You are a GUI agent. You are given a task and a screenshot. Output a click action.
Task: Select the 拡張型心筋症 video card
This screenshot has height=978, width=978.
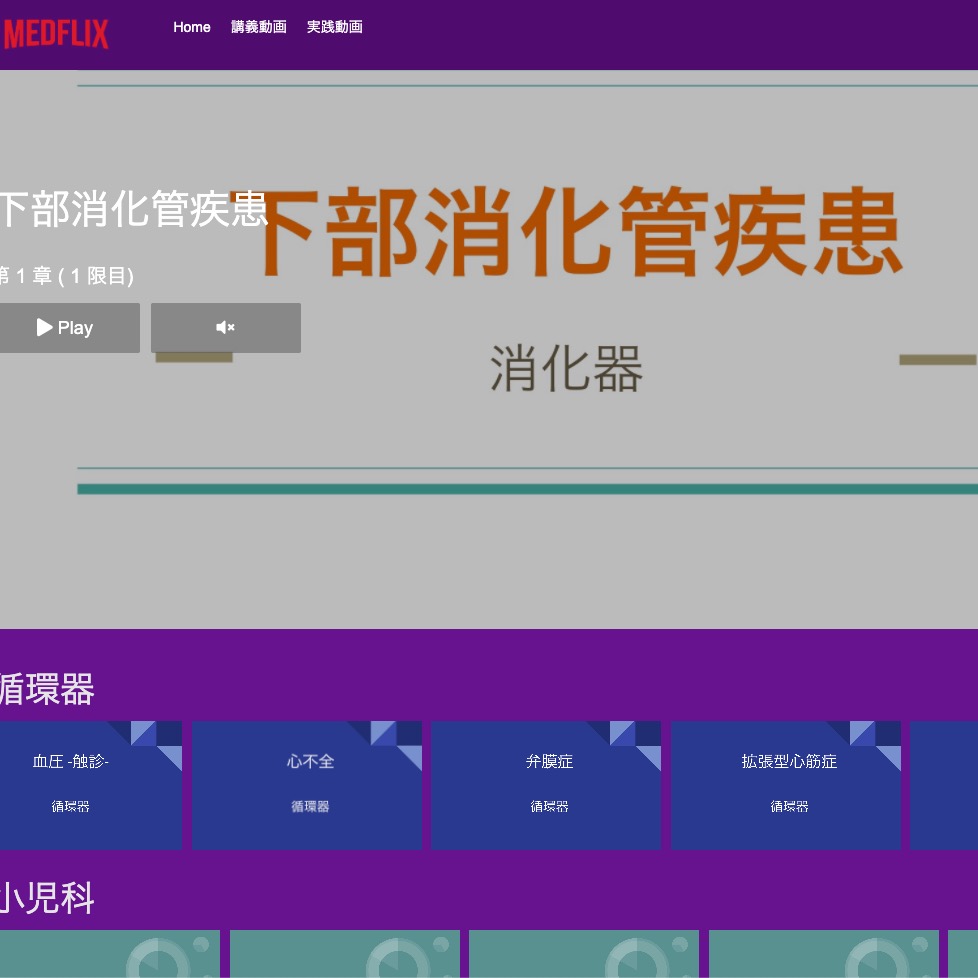[785, 785]
